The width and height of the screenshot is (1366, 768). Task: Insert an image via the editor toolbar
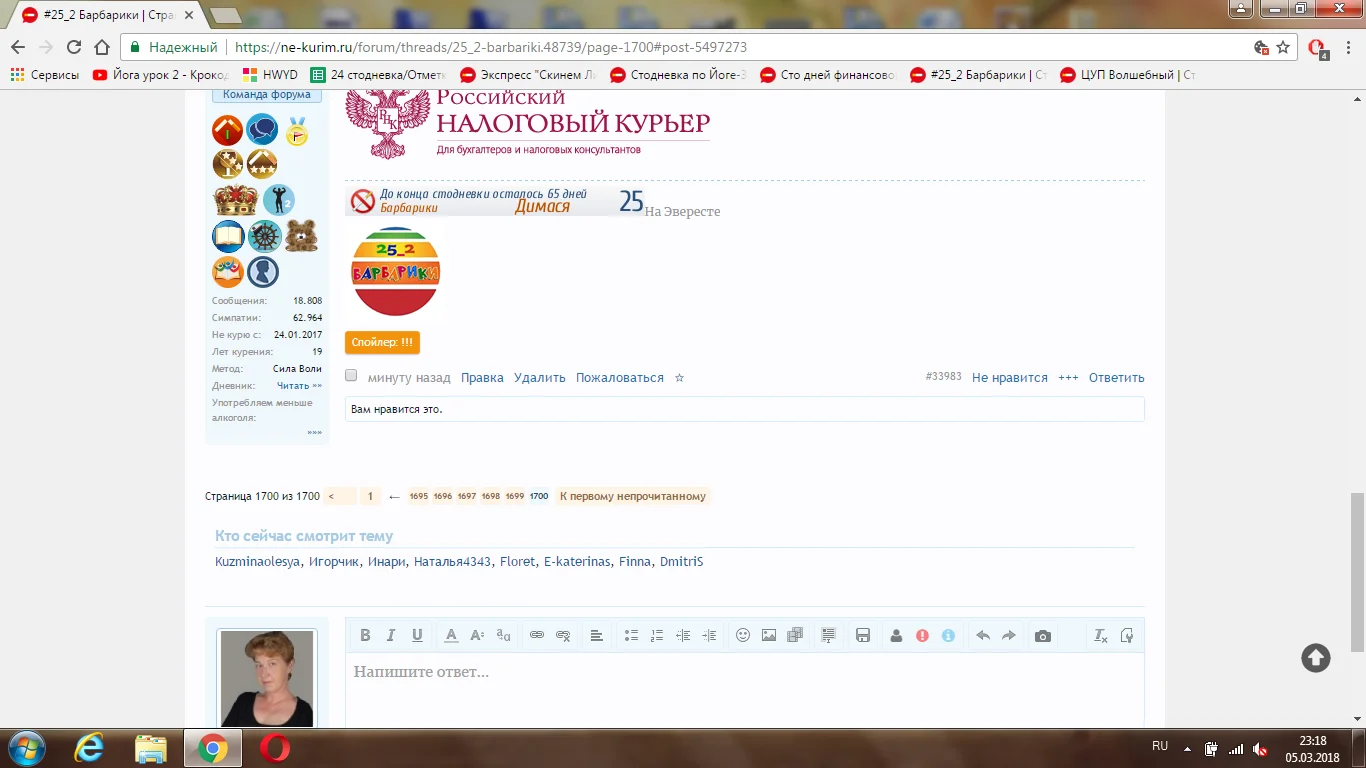[769, 635]
